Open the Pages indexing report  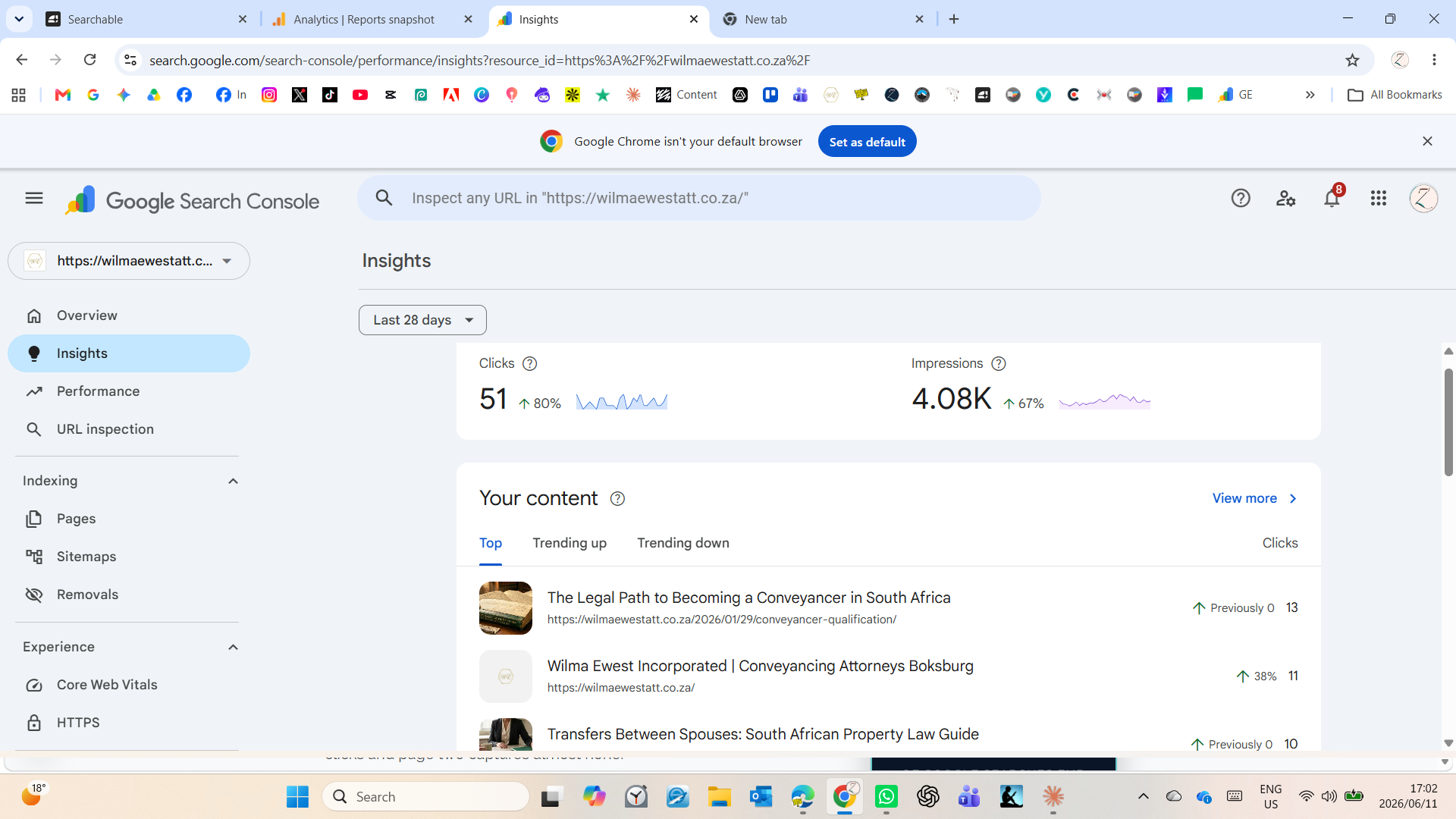129,519
